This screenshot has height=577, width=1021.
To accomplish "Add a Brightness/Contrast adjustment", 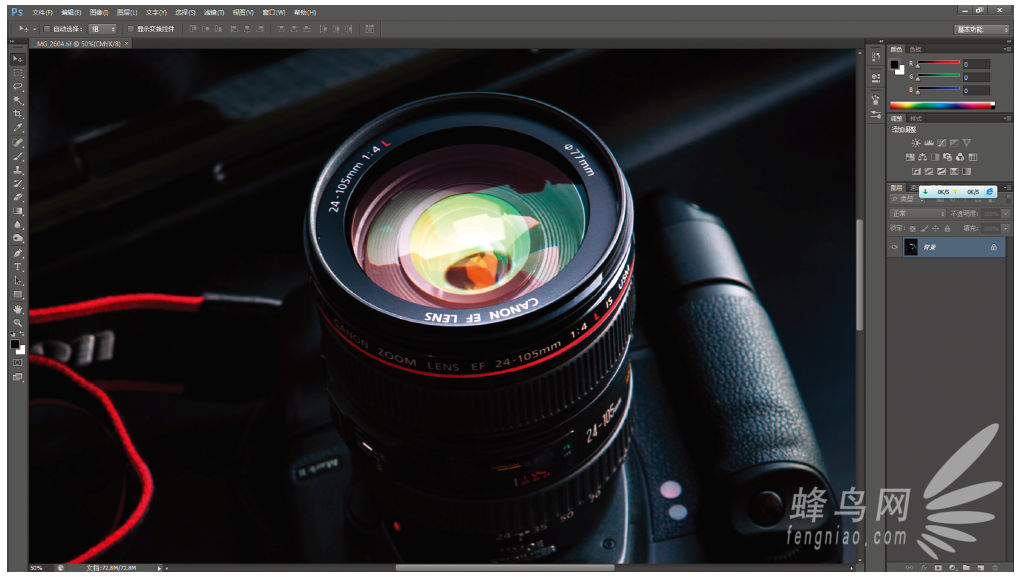I will tap(916, 143).
